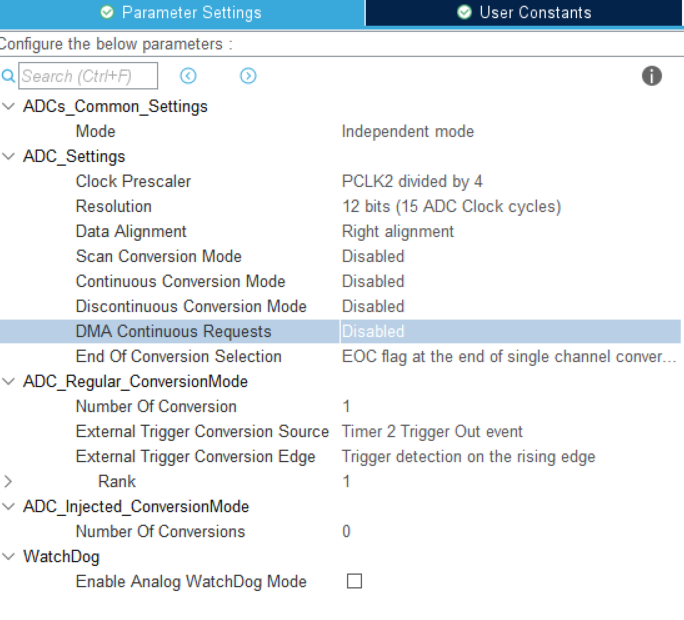684x620 pixels.
Task: Switch to Parameter Settings tab
Action: pyautogui.click(x=182, y=13)
